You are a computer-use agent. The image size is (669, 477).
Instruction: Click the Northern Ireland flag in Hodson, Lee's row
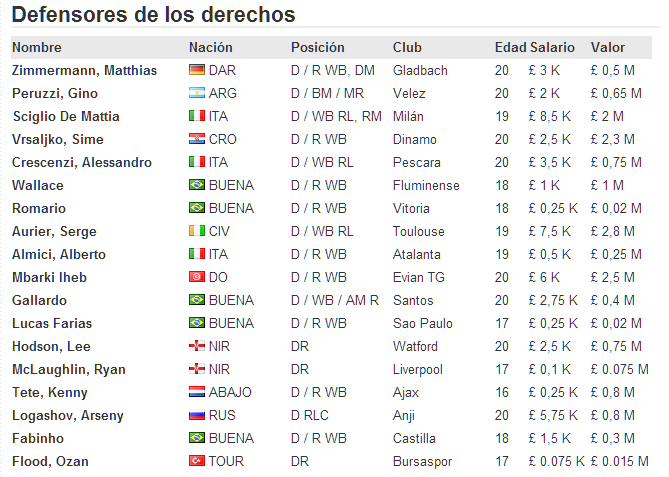(197, 346)
